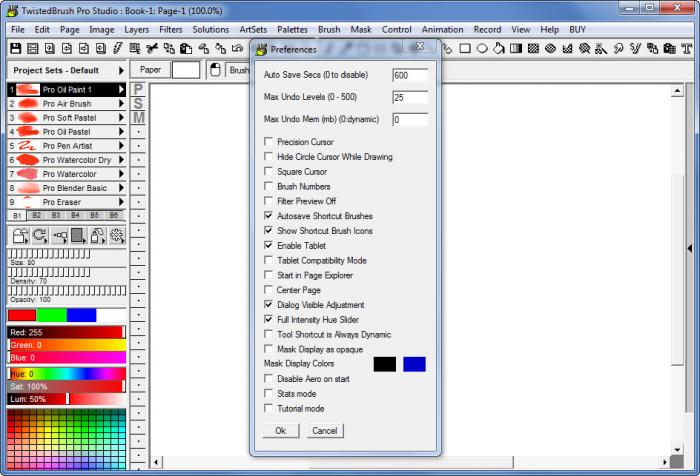Click Ok in Preferences dialog
This screenshot has height=476, width=700.
point(281,431)
